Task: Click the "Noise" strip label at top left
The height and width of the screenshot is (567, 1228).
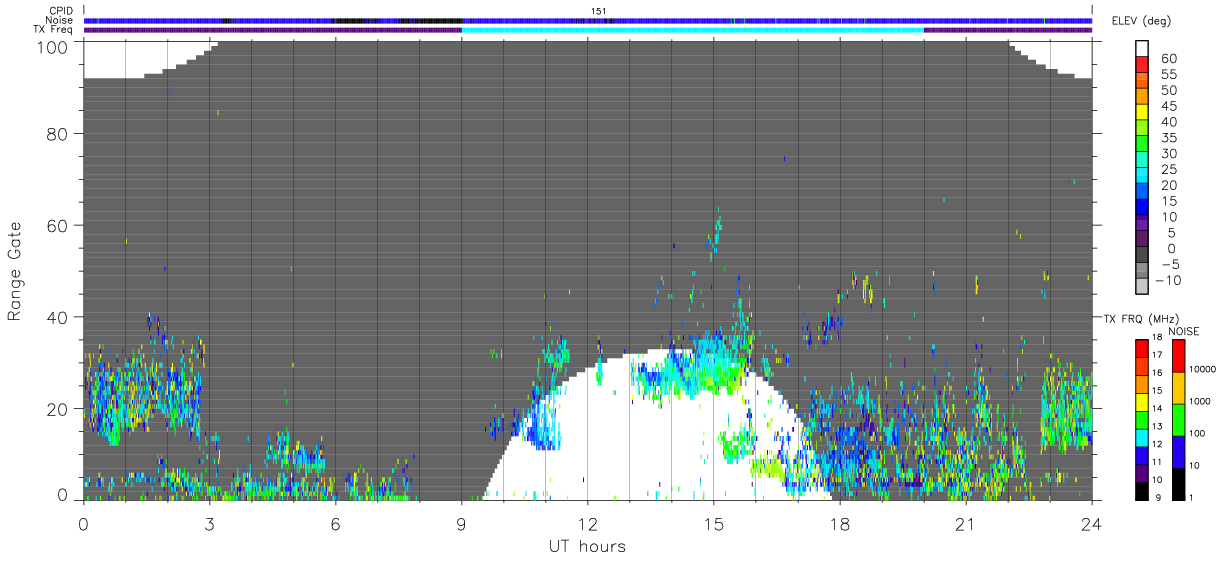Action: [60, 20]
